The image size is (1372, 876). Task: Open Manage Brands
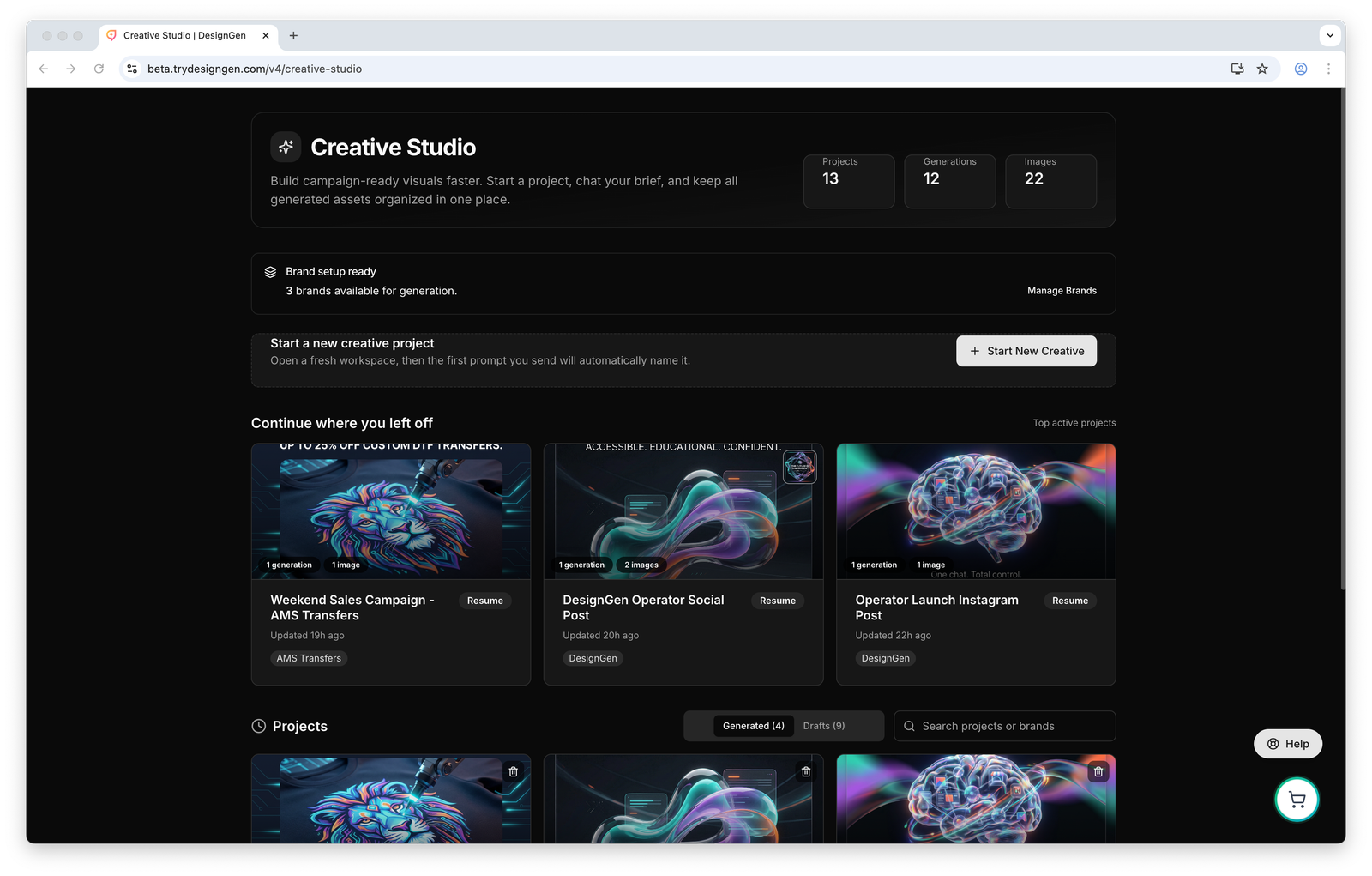1062,290
